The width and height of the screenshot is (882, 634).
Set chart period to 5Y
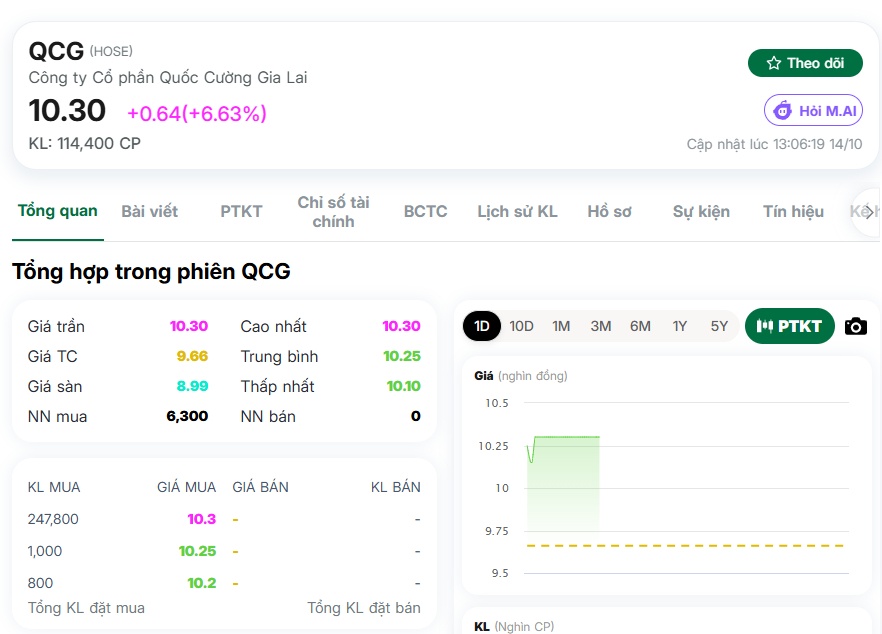click(x=719, y=326)
